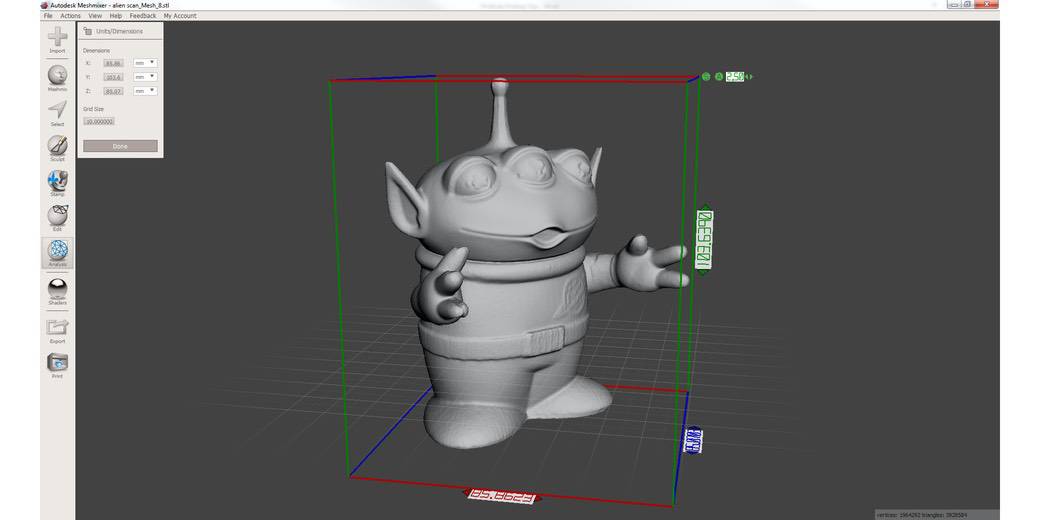Open the Actions menu
The height and width of the screenshot is (520, 1040).
(70, 15)
